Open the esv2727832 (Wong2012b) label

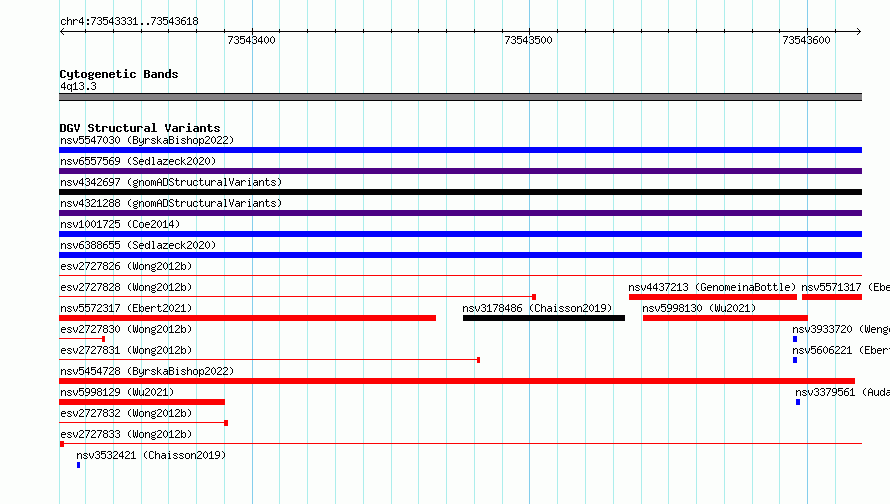coord(126,413)
